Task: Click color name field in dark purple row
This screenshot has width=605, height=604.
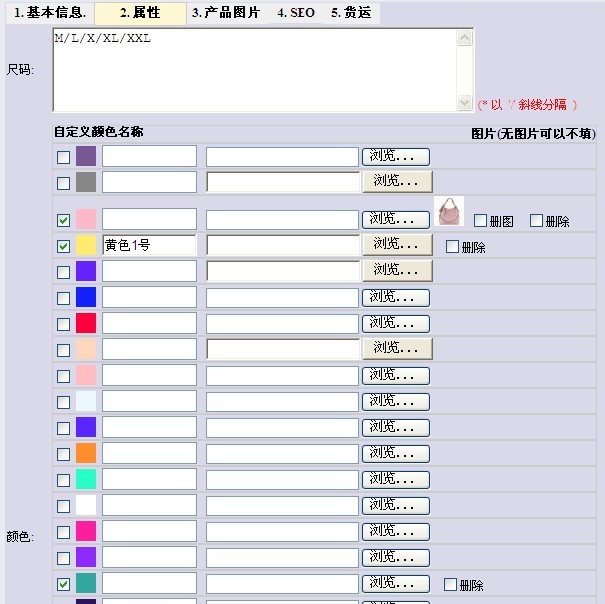Action: pos(149,156)
